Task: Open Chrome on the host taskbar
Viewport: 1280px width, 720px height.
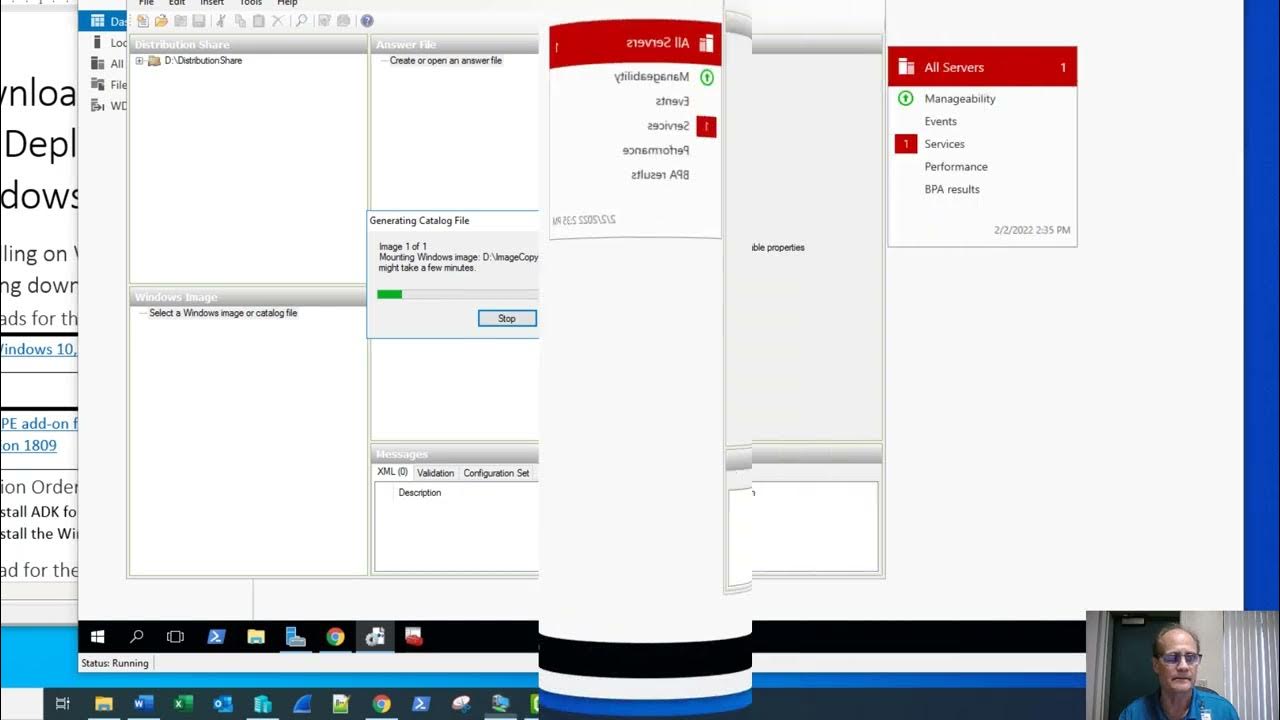Action: (x=381, y=704)
